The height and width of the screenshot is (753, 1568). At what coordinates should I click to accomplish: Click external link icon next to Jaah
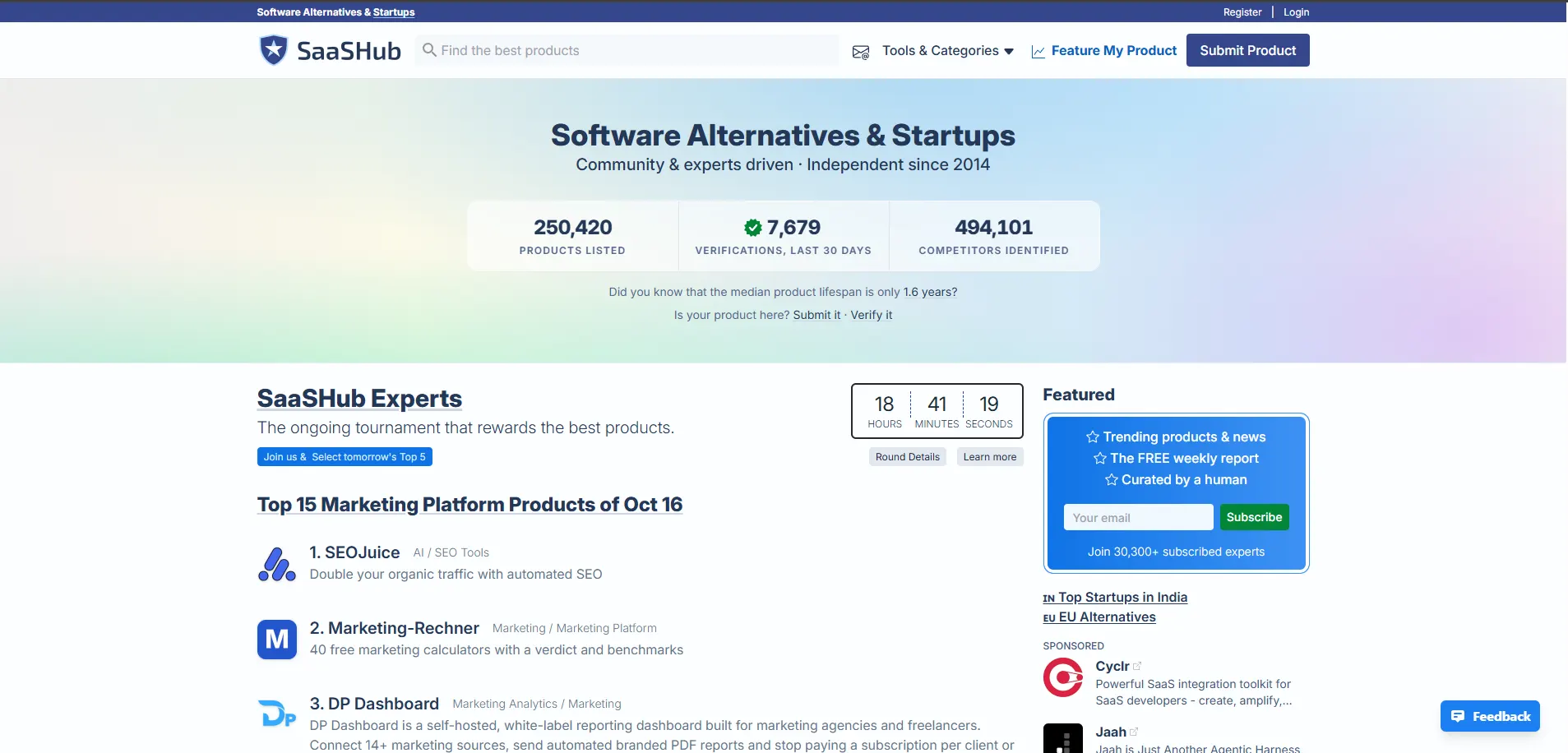click(x=1135, y=732)
